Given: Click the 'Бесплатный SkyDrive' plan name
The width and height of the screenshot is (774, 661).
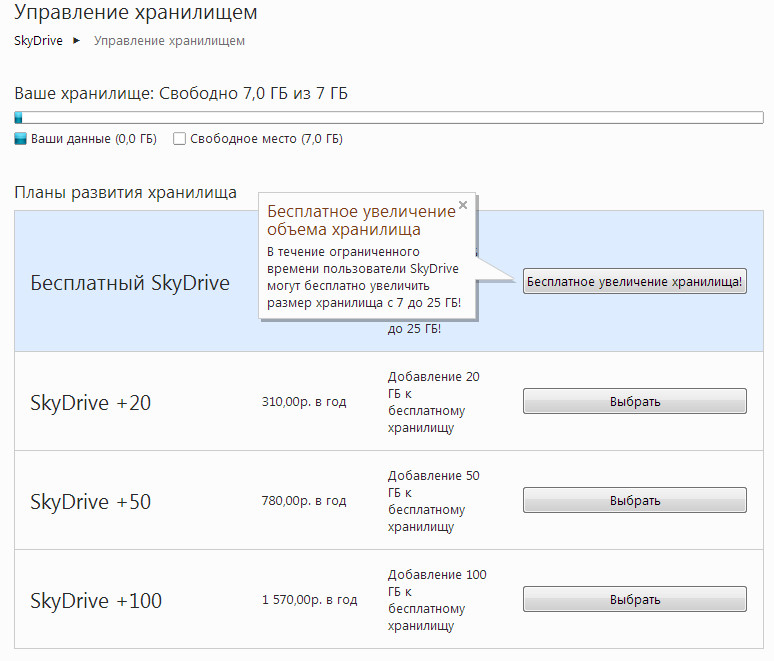Looking at the screenshot, I should [x=130, y=283].
